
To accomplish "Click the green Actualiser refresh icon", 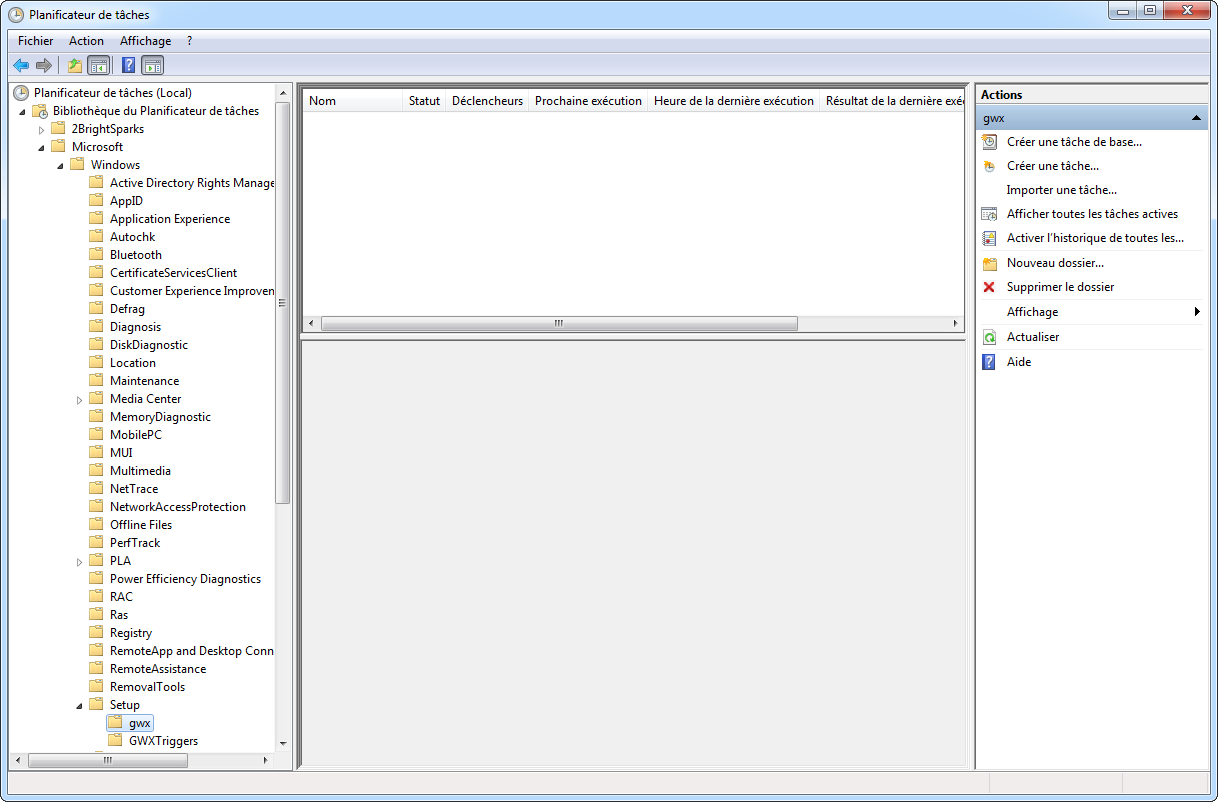I will point(989,337).
